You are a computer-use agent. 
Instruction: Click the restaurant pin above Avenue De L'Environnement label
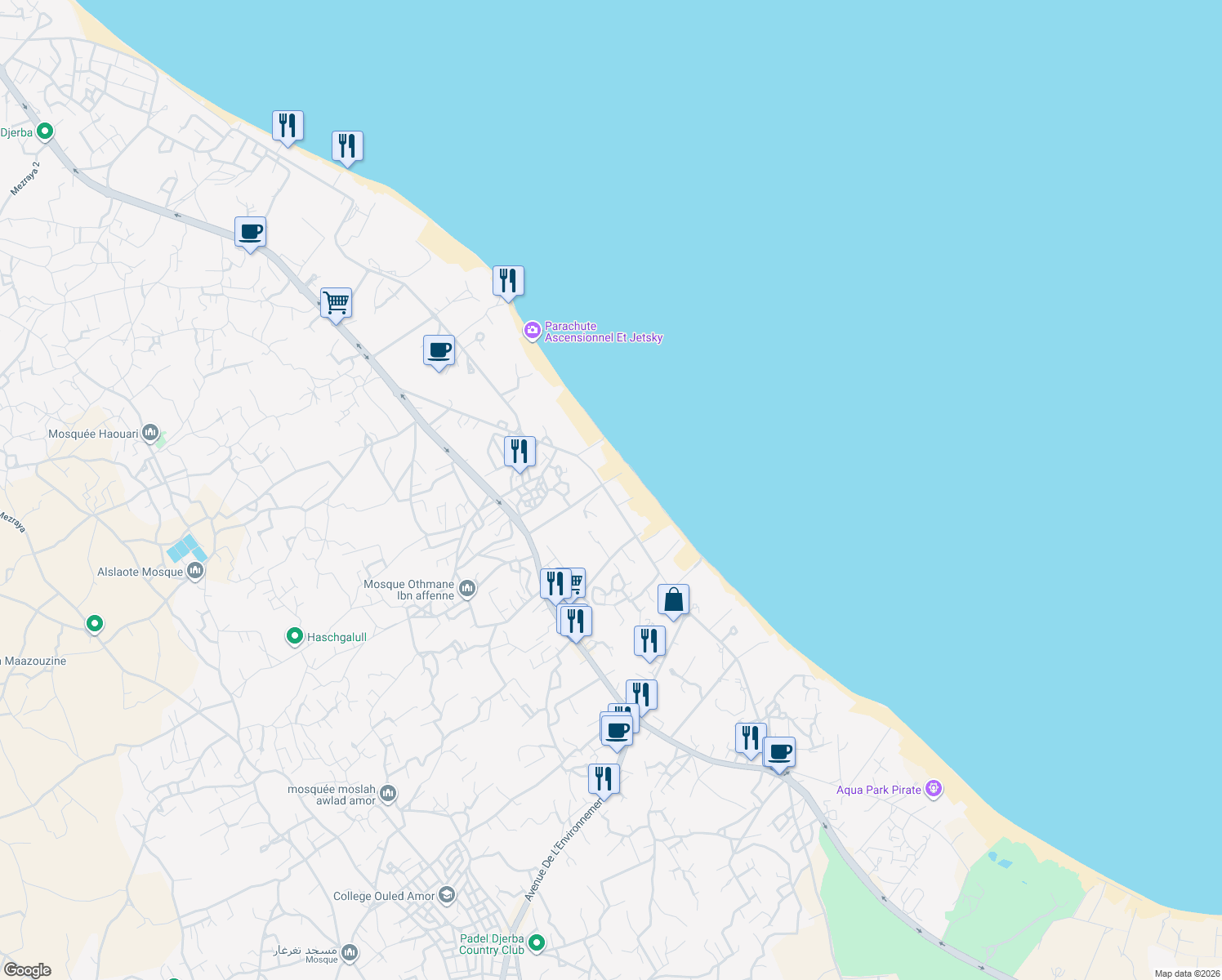(x=604, y=777)
